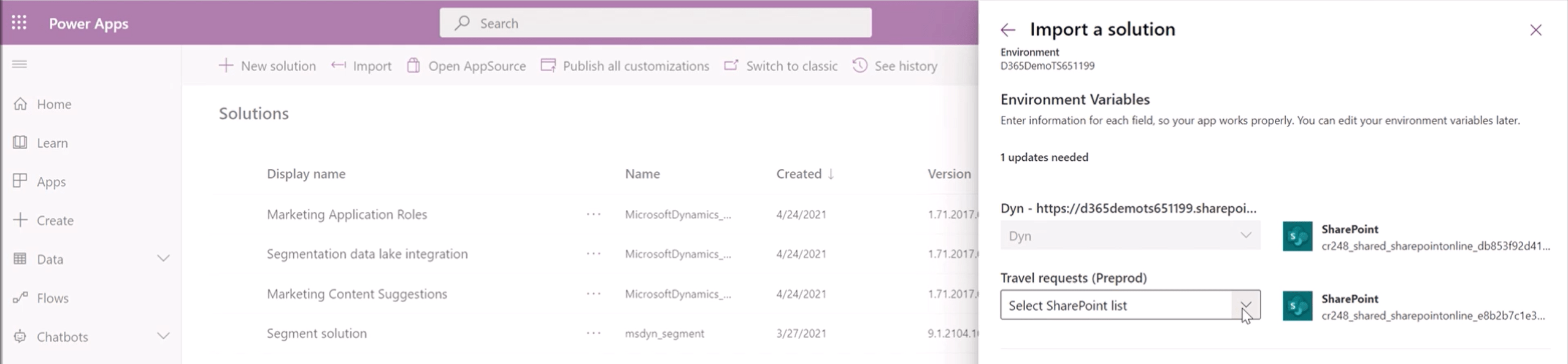Screen dimensions: 1568x364
Task: Collapse the left navigation hamburger menu
Action: 20,64
